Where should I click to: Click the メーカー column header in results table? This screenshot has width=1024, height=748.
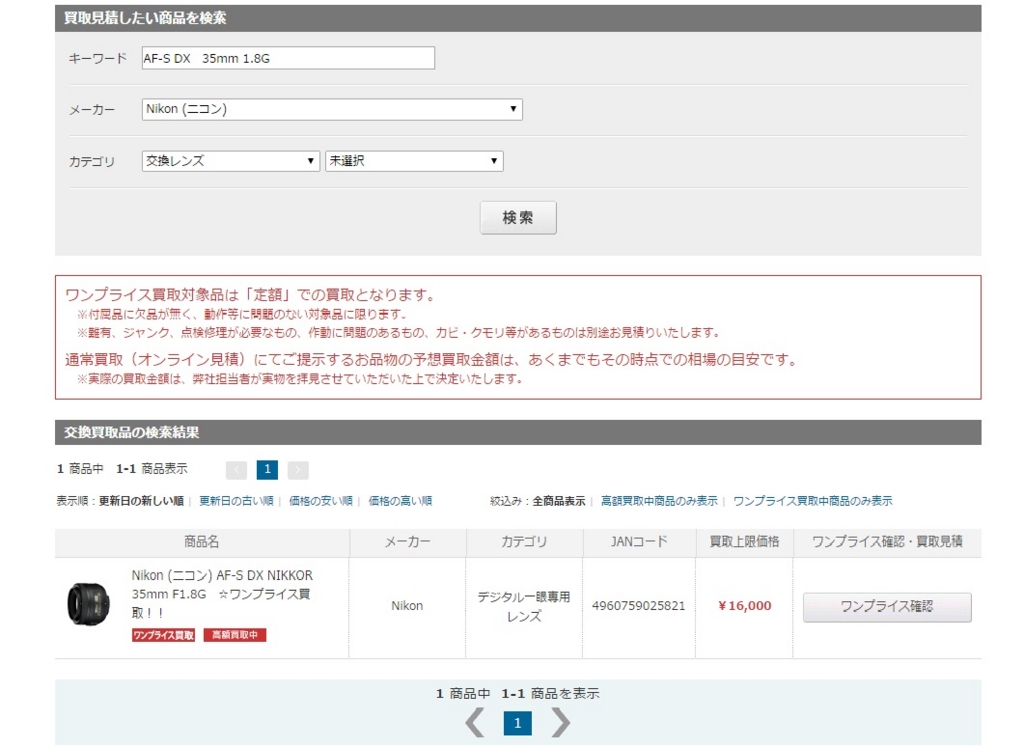408,542
